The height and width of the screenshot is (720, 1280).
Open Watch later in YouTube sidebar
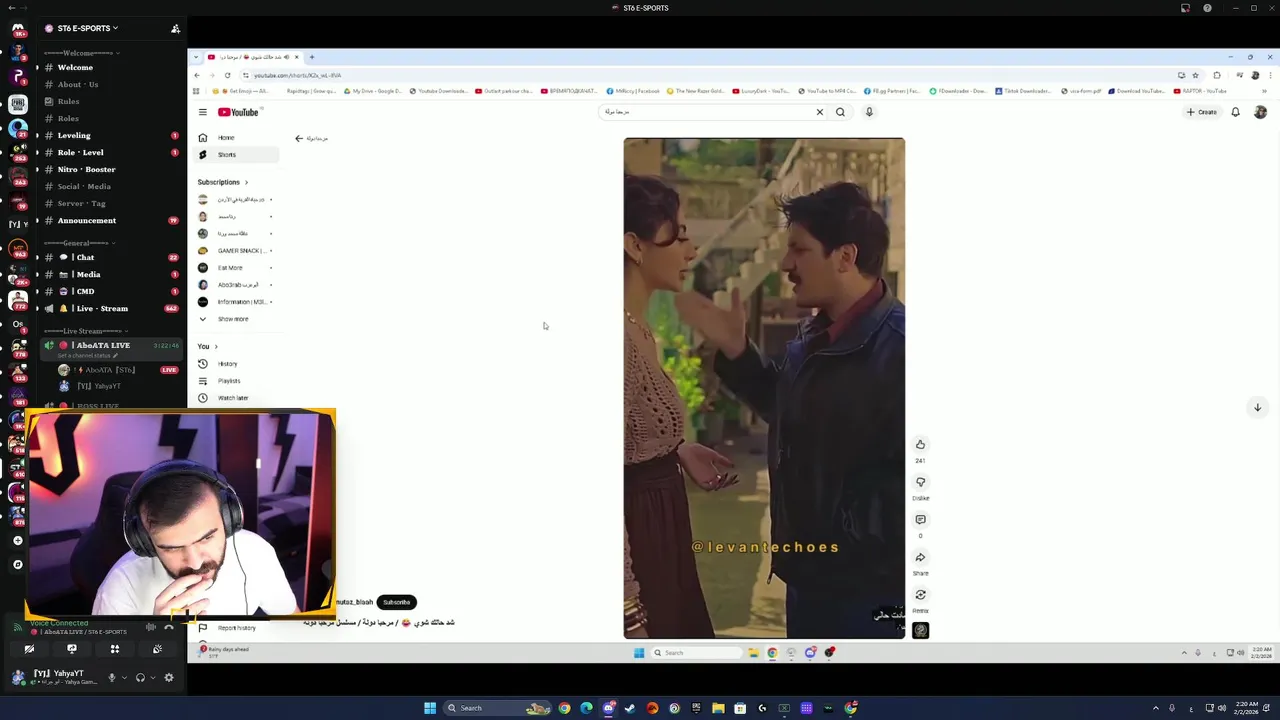coord(237,398)
